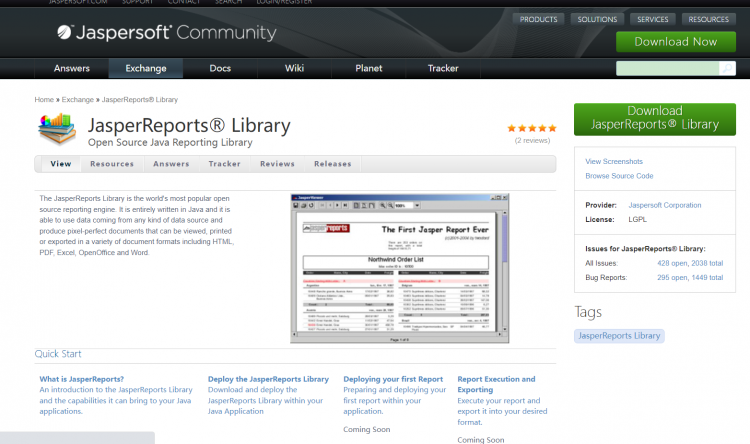The width and height of the screenshot is (750, 444).
Task: Click JasperReports® Library breadcrumb link
Action: (140, 100)
